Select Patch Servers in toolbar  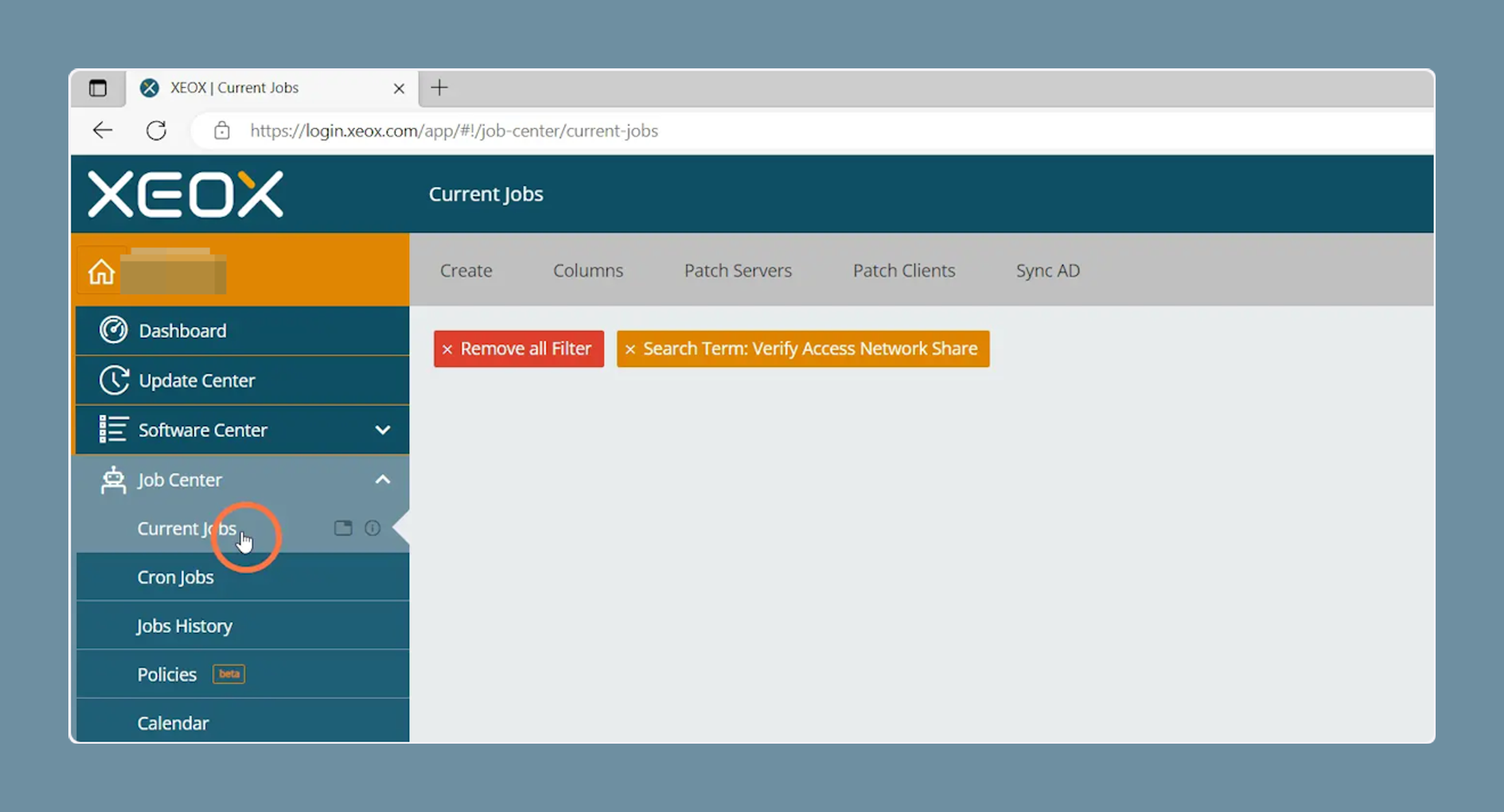pos(738,270)
